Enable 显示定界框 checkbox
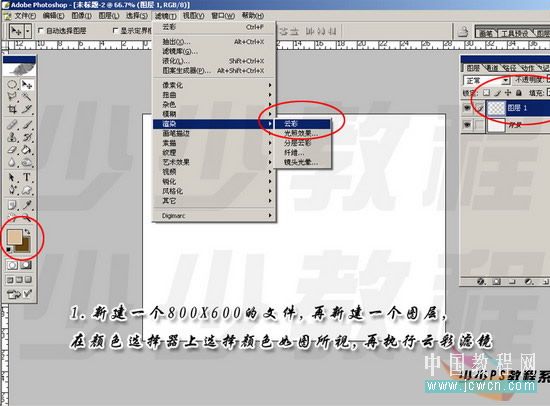 tap(115, 31)
